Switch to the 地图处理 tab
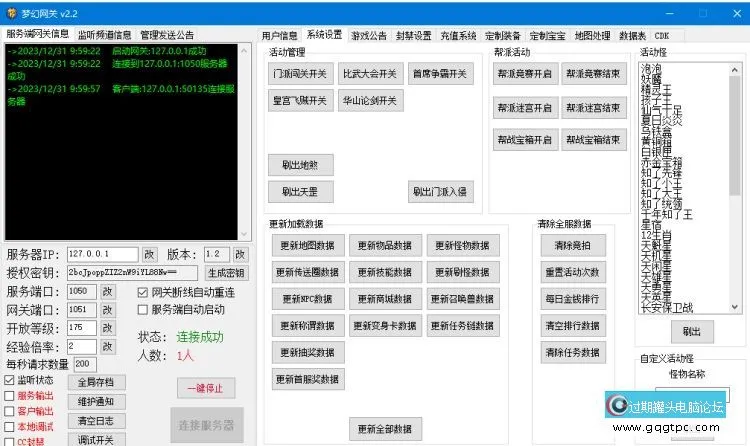This screenshot has width=750, height=446. pos(592,36)
